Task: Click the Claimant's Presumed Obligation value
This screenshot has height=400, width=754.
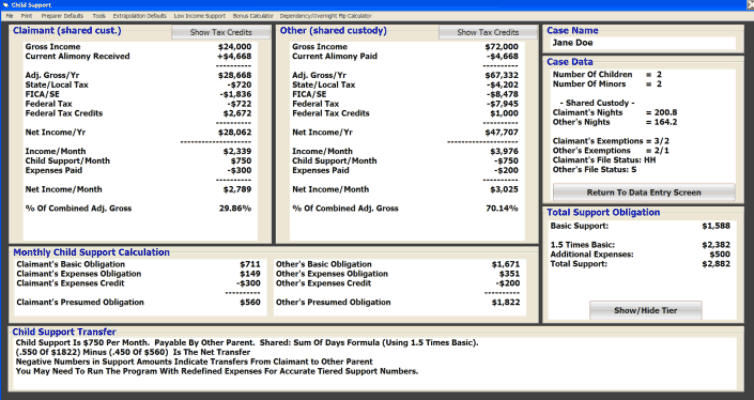Action: [x=249, y=302]
